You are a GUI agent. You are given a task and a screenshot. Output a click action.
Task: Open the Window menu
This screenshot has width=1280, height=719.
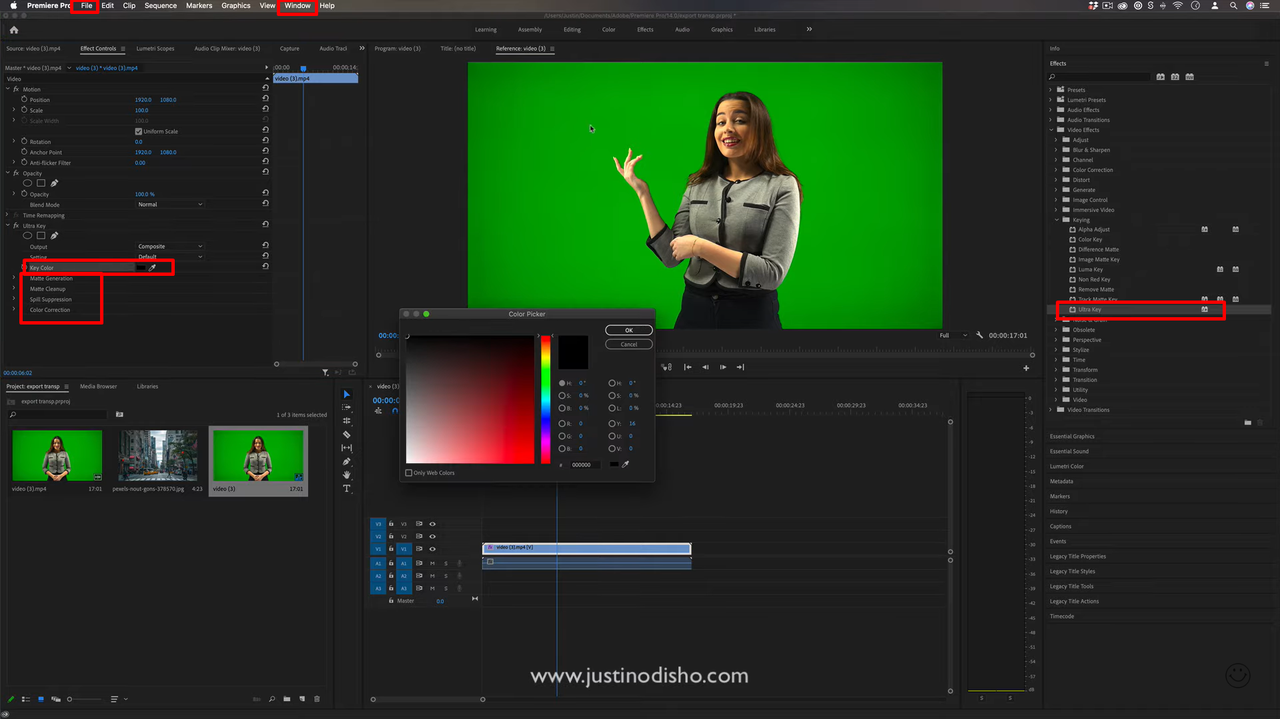[x=297, y=6]
